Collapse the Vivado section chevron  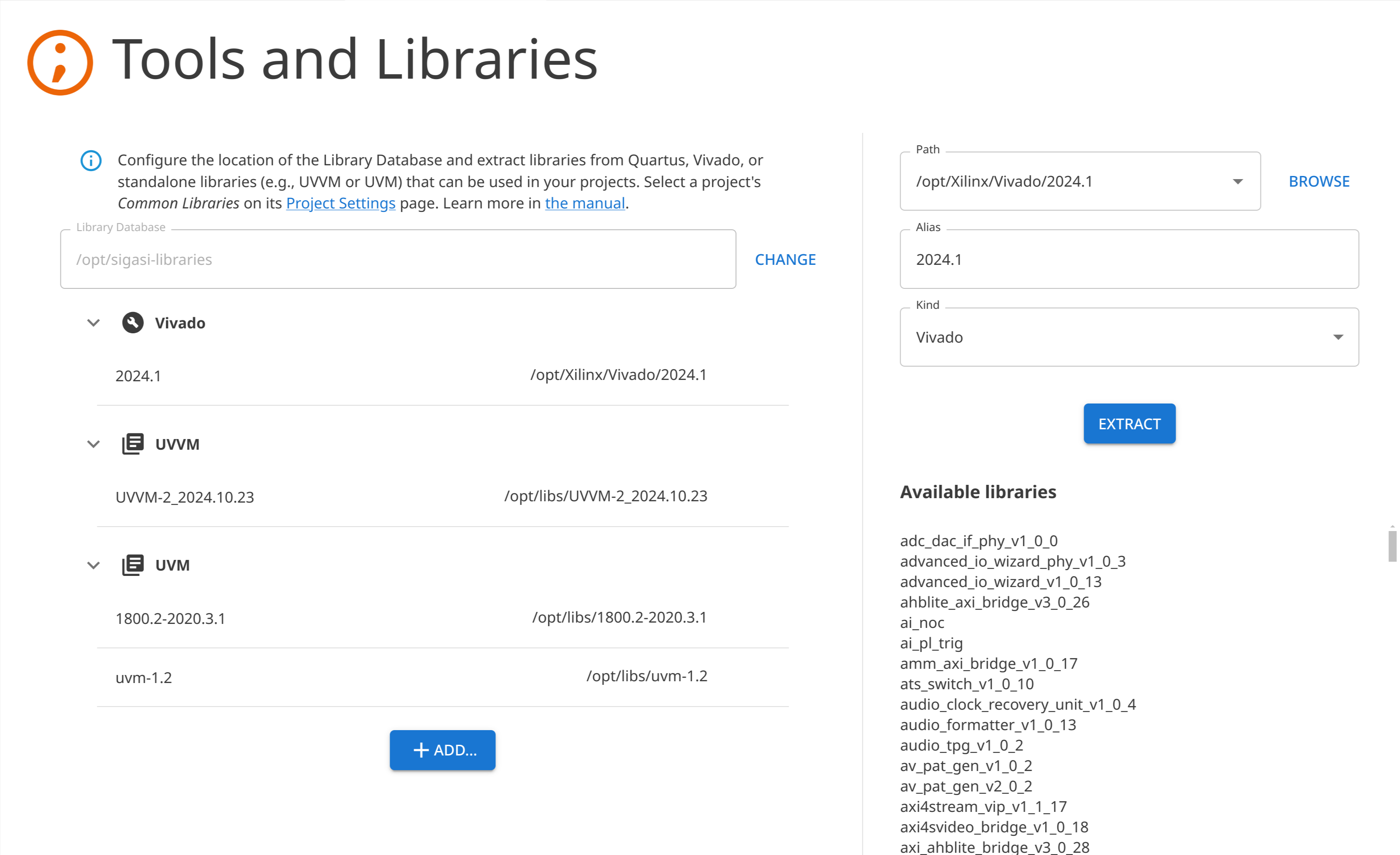[x=94, y=323]
